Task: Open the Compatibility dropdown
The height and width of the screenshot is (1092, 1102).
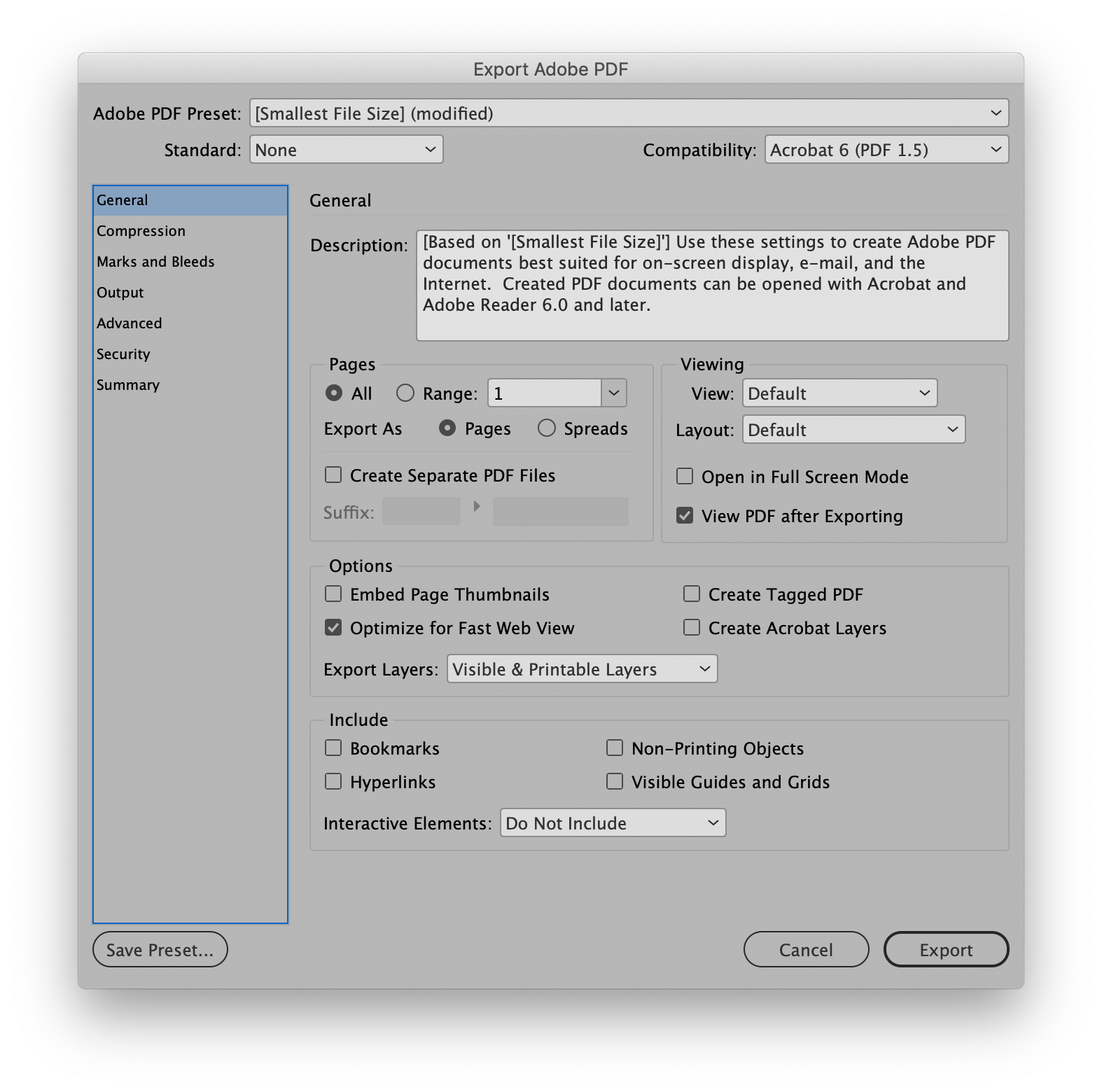Action: pyautogui.click(x=886, y=150)
